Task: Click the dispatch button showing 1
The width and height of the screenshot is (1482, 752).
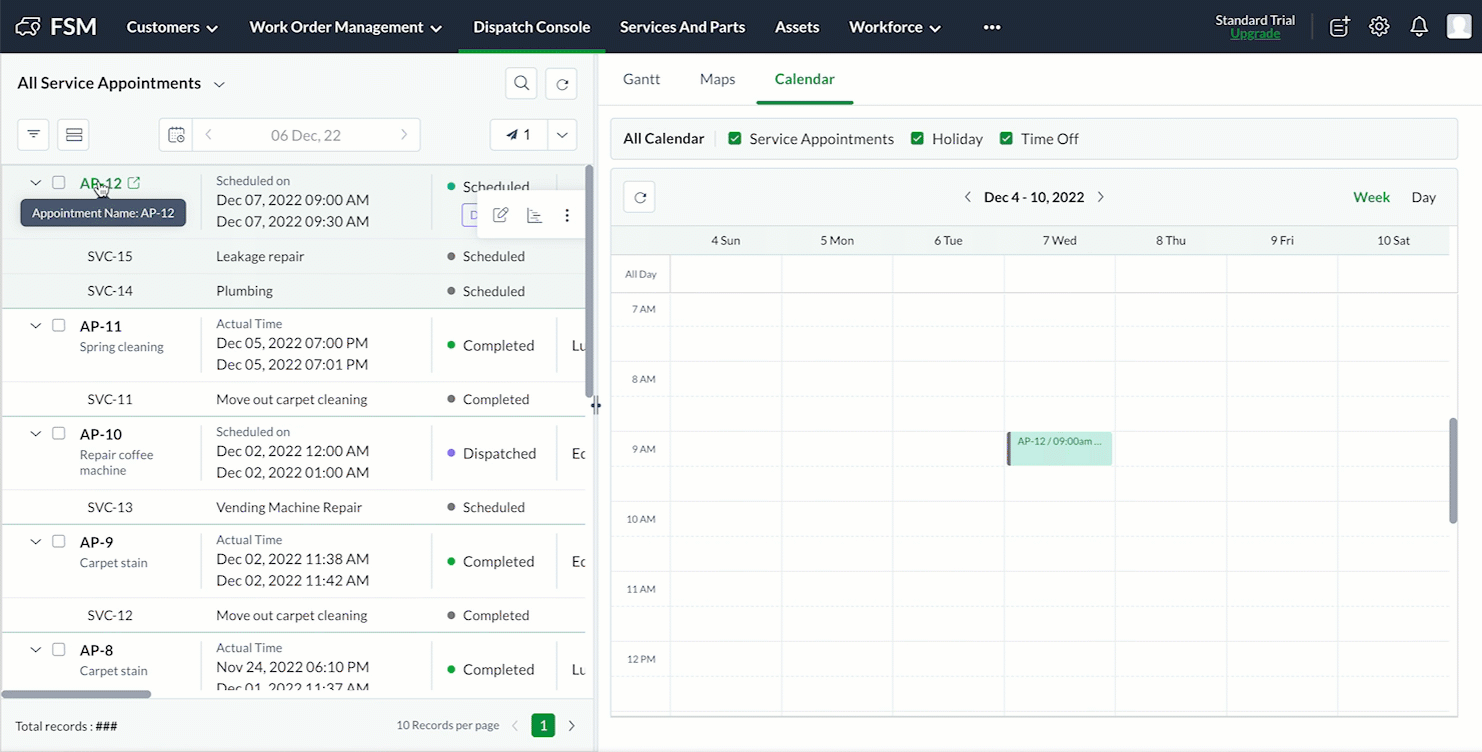Action: coord(519,134)
